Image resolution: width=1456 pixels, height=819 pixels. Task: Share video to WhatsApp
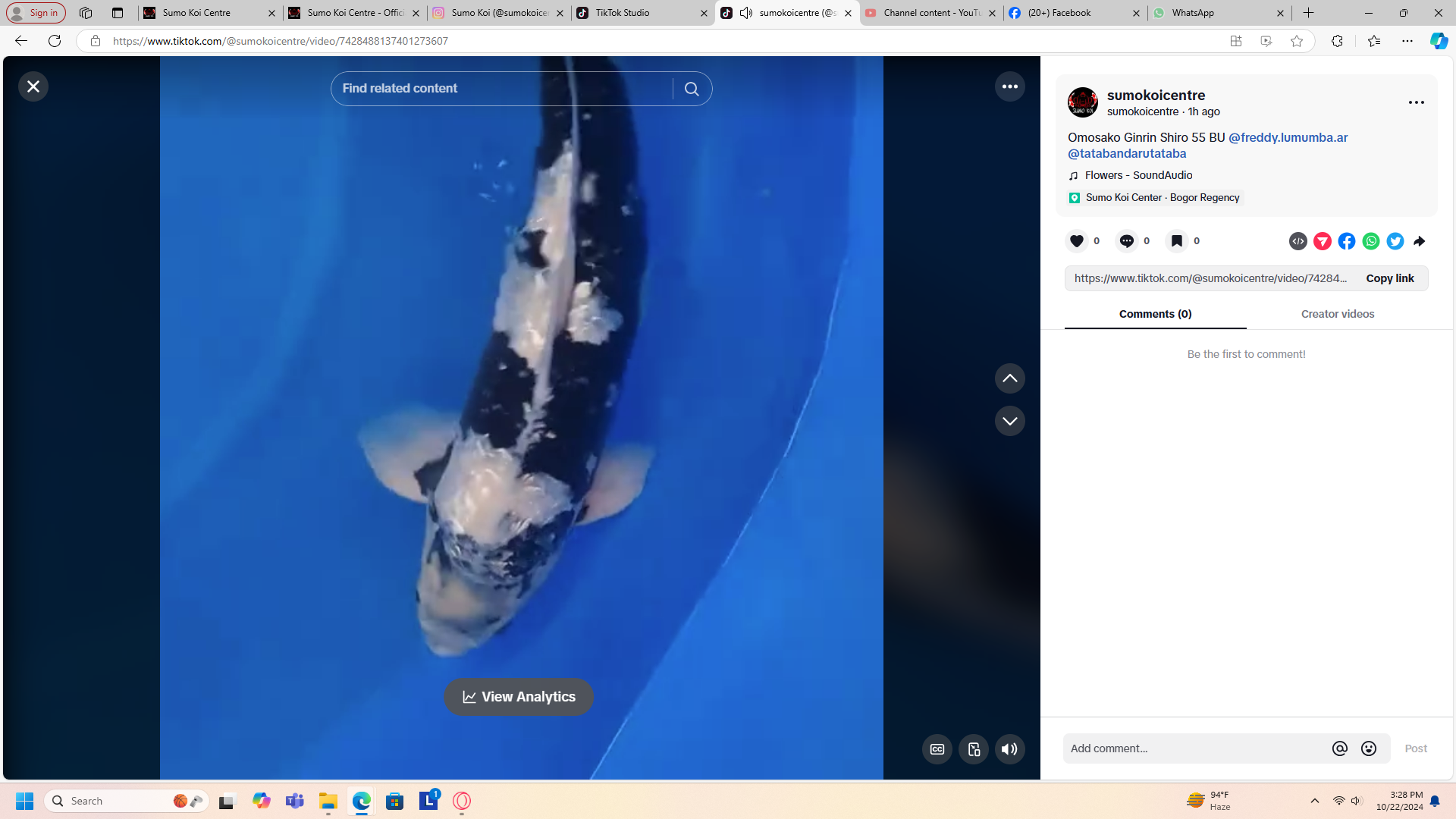pyautogui.click(x=1370, y=241)
